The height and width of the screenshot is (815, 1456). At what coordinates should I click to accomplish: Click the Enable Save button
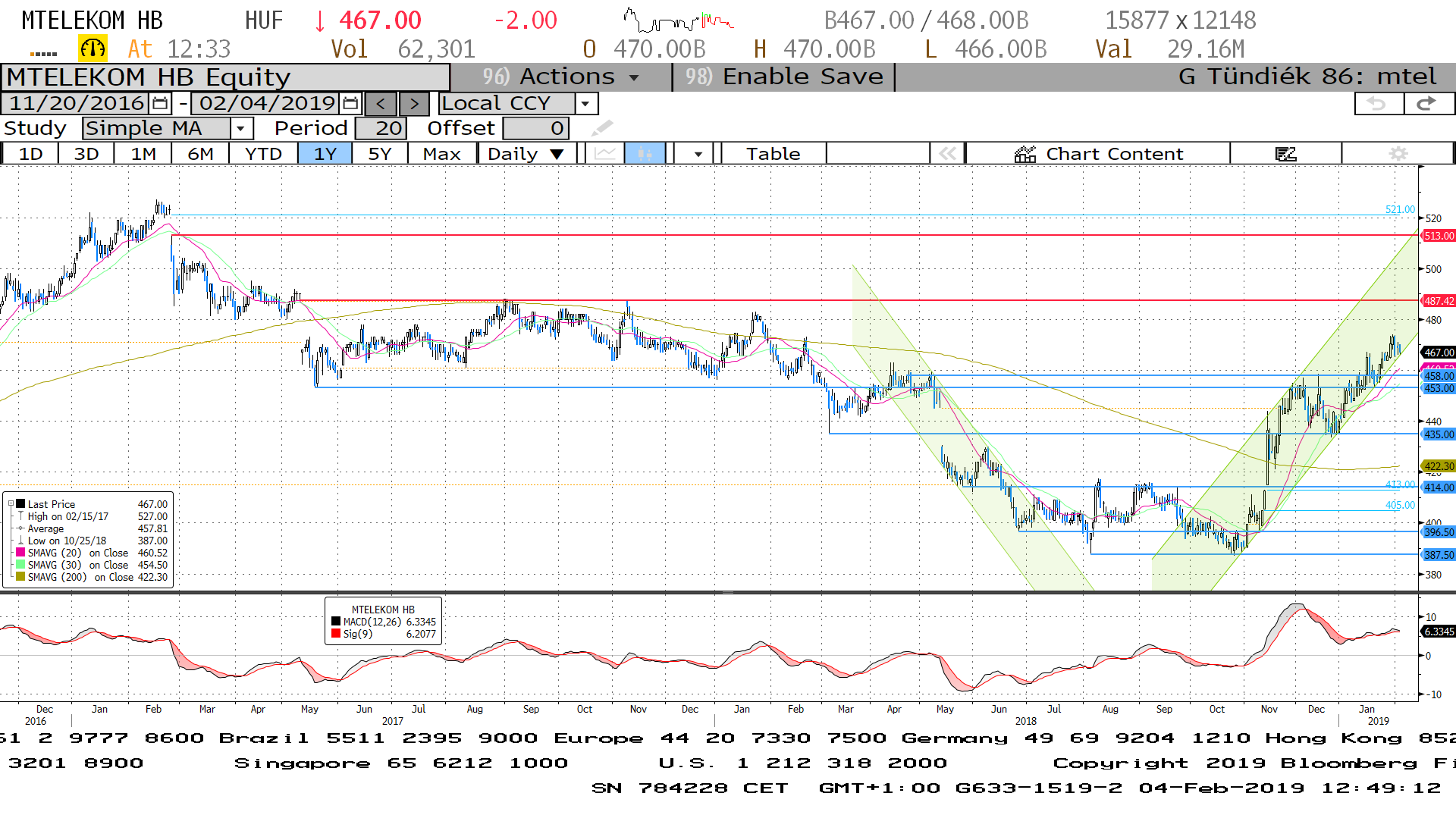(784, 77)
